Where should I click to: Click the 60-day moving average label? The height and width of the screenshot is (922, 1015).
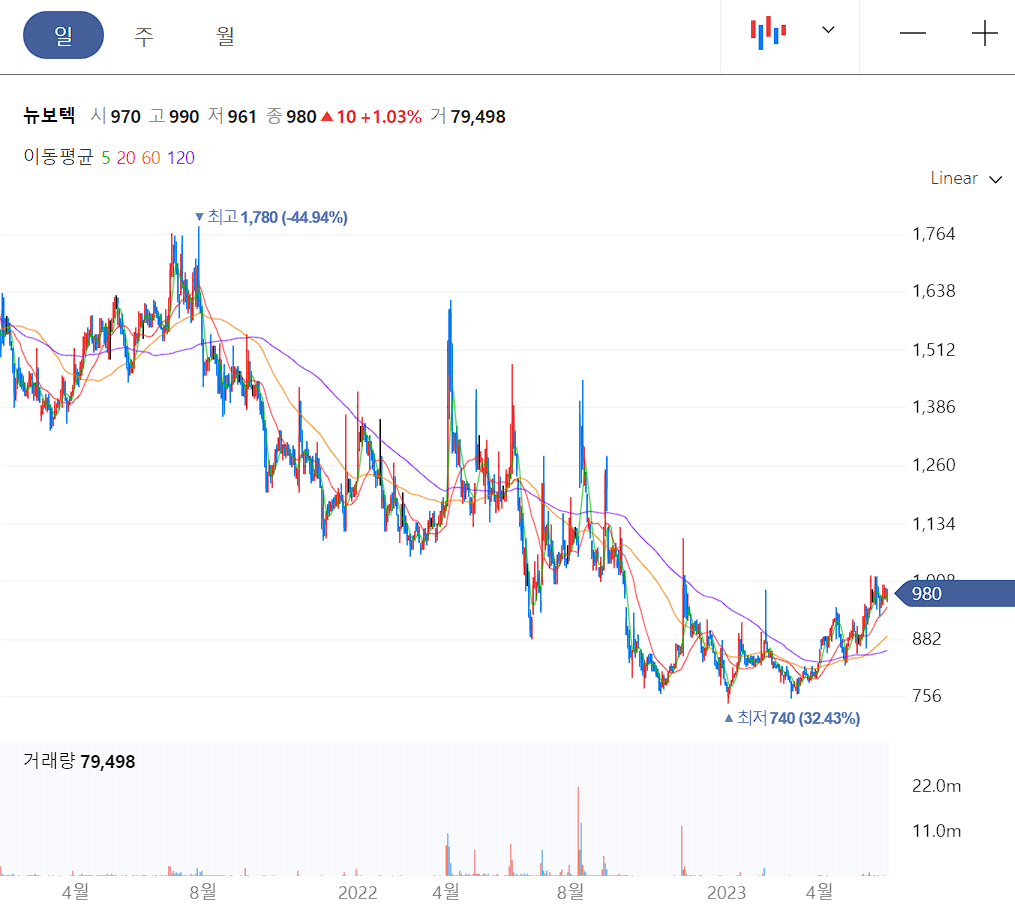click(151, 158)
